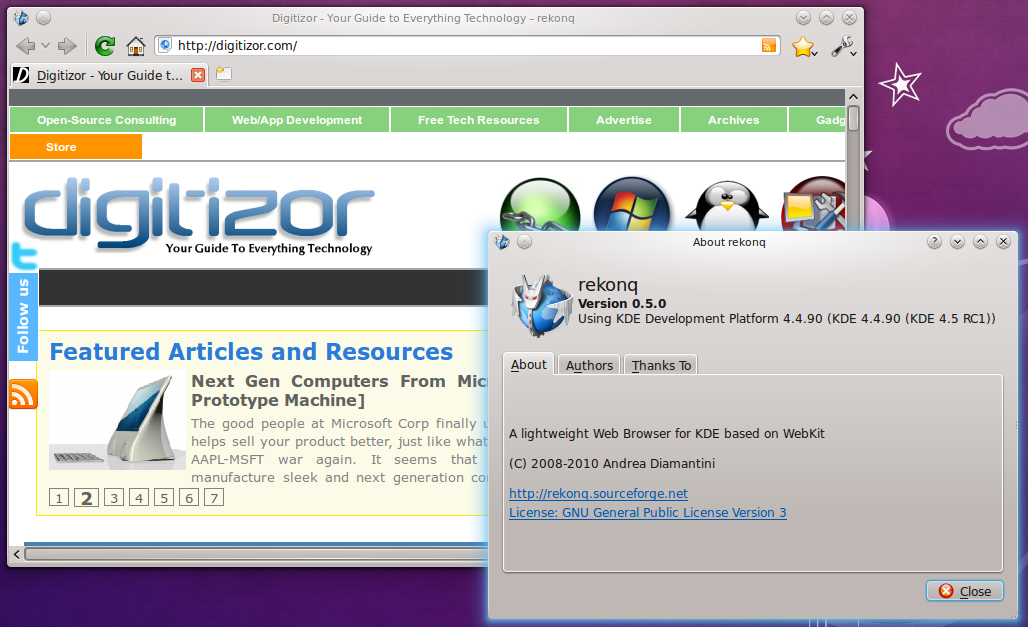This screenshot has height=627, width=1028.
Task: Click the URL address field
Action: point(460,46)
